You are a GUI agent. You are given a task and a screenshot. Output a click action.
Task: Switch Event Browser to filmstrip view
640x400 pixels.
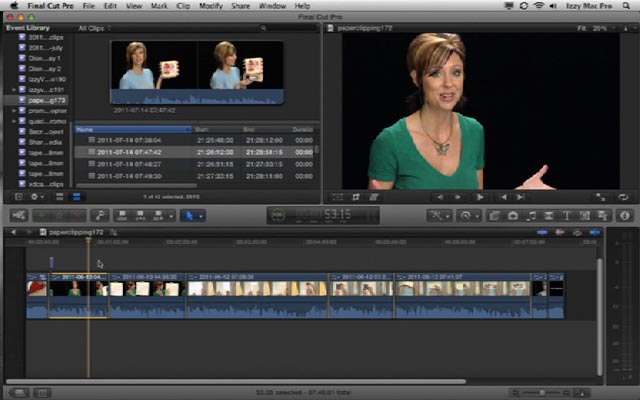(60, 197)
